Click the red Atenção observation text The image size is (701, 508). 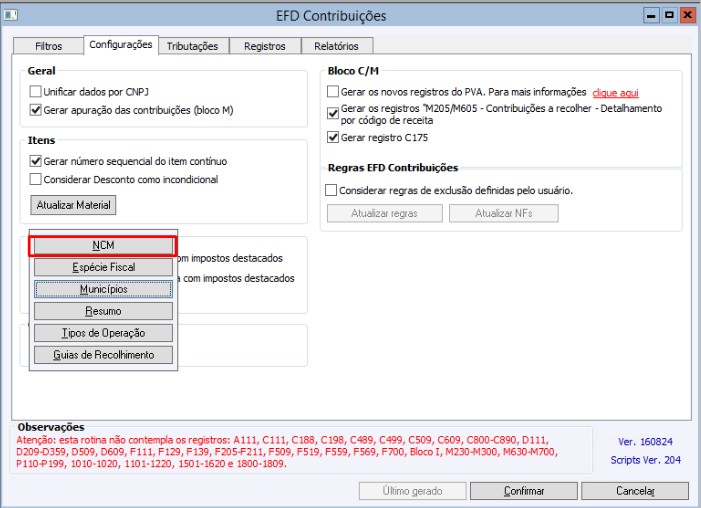(287, 452)
